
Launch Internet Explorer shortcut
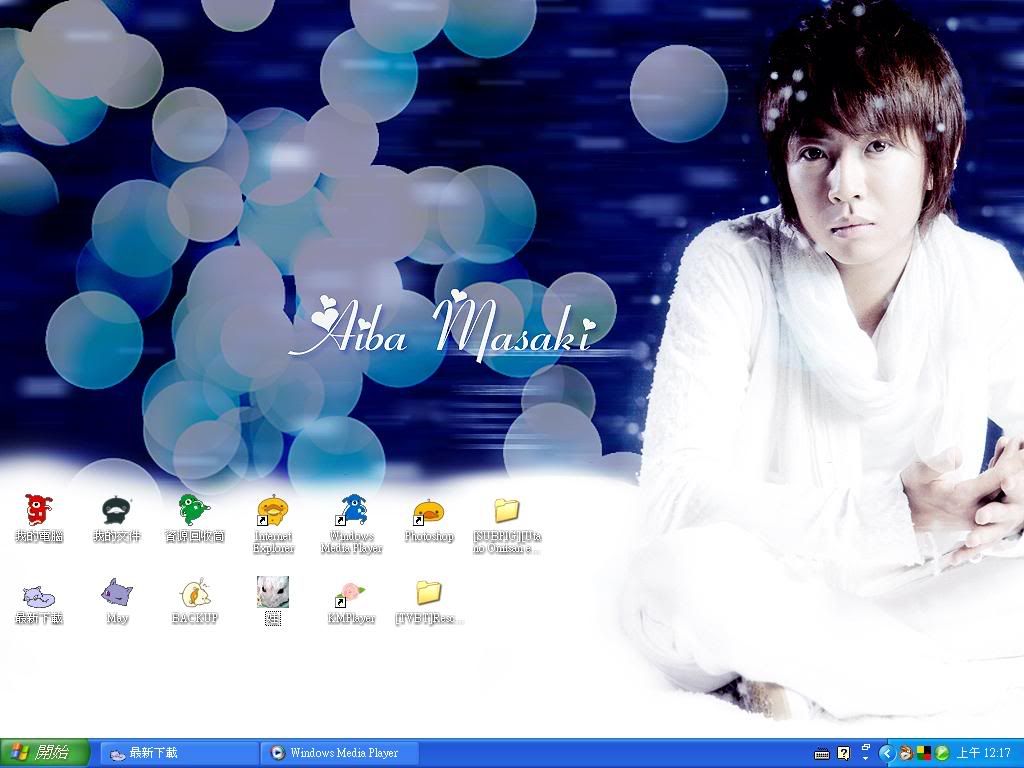click(273, 511)
